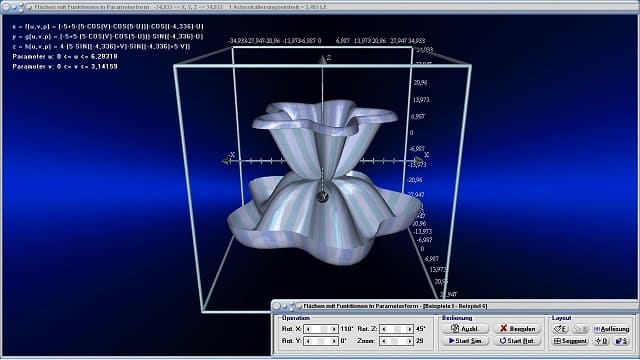Click the Rot. Y scrollbar thumb
Screen dimensions: 640x360
tap(321, 341)
